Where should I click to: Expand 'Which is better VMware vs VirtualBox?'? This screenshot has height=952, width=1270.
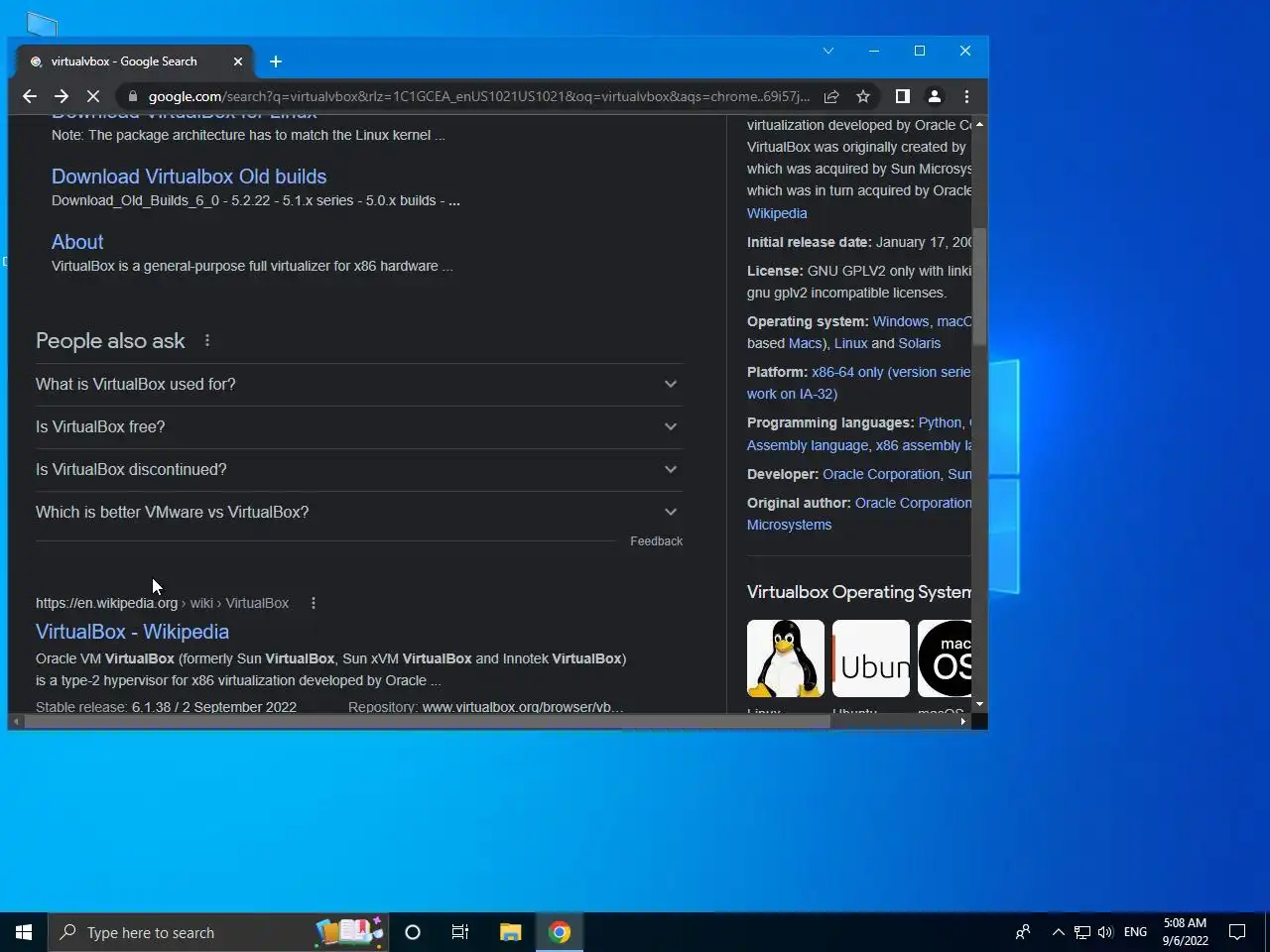pyautogui.click(x=358, y=512)
